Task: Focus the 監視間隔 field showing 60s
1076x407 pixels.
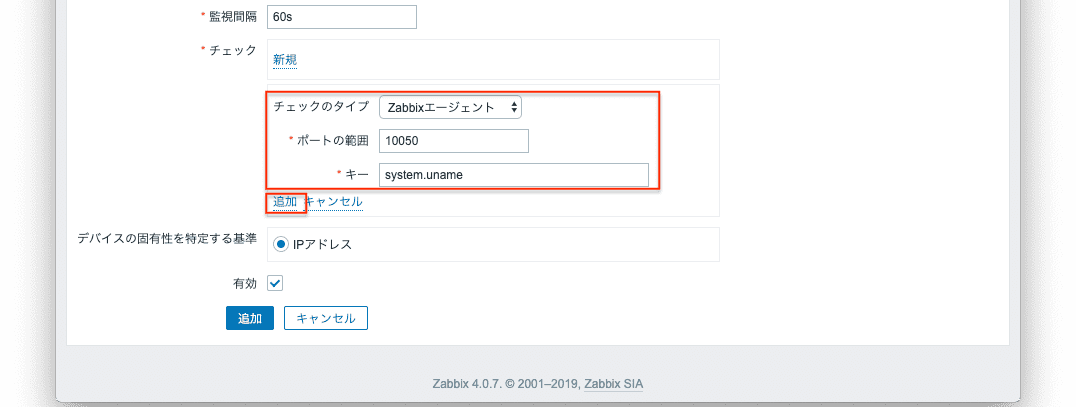Action: (x=342, y=17)
